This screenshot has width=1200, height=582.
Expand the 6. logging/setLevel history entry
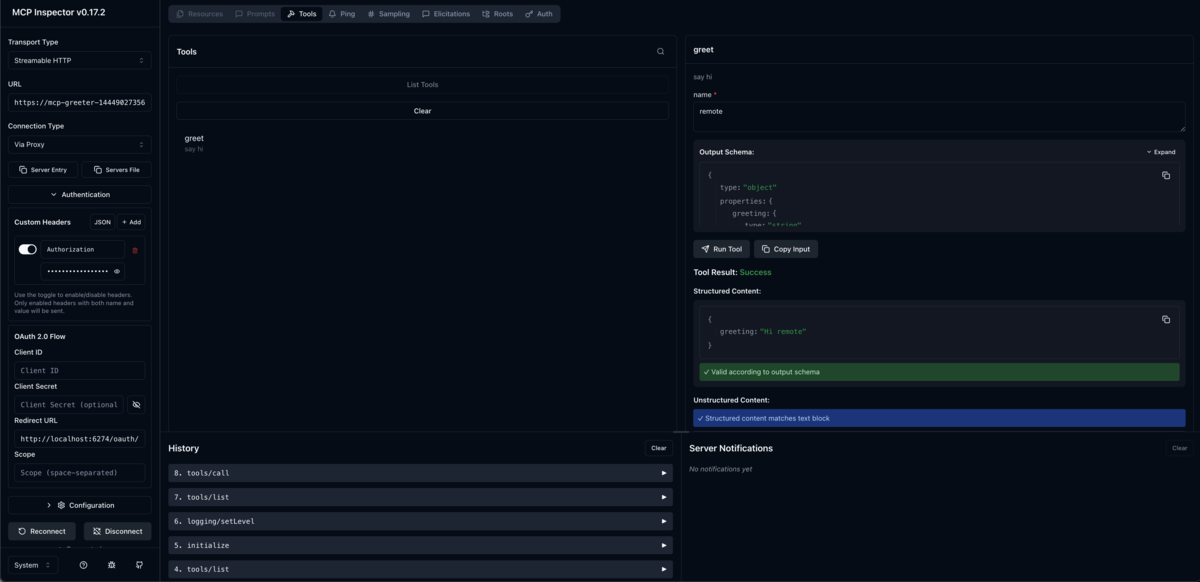coord(420,521)
